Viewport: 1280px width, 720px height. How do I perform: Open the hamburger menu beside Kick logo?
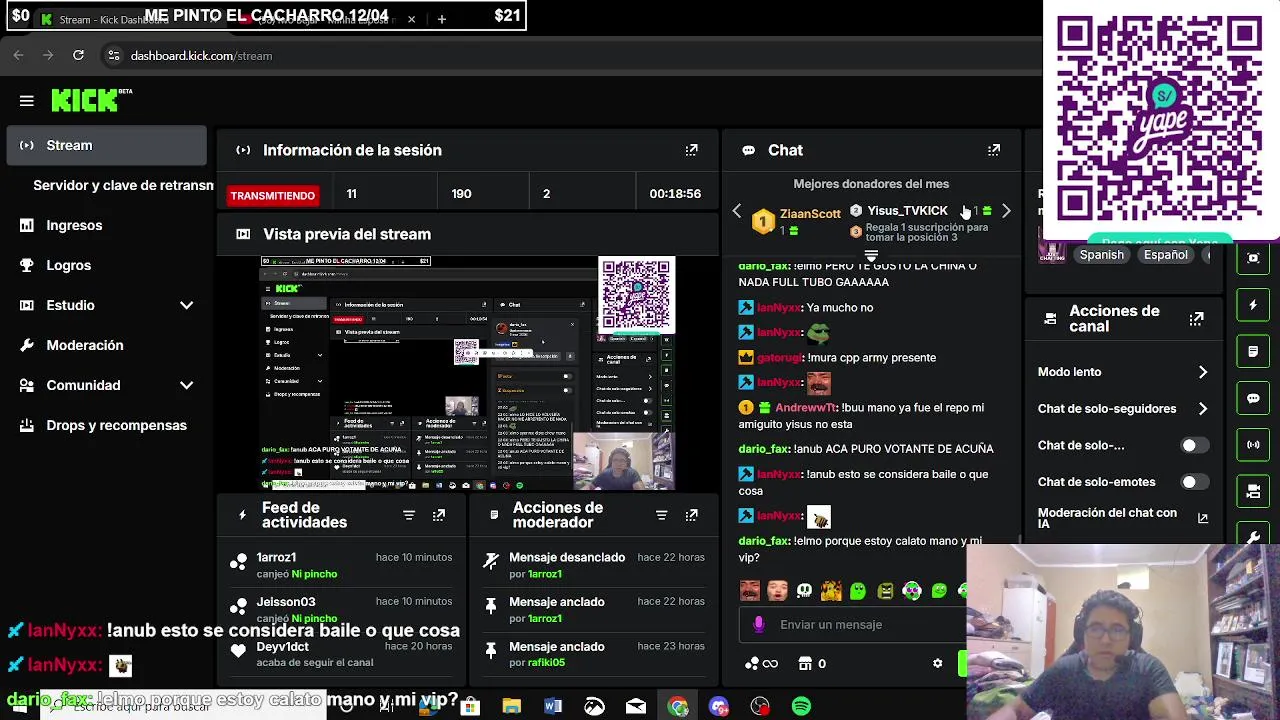tap(27, 101)
